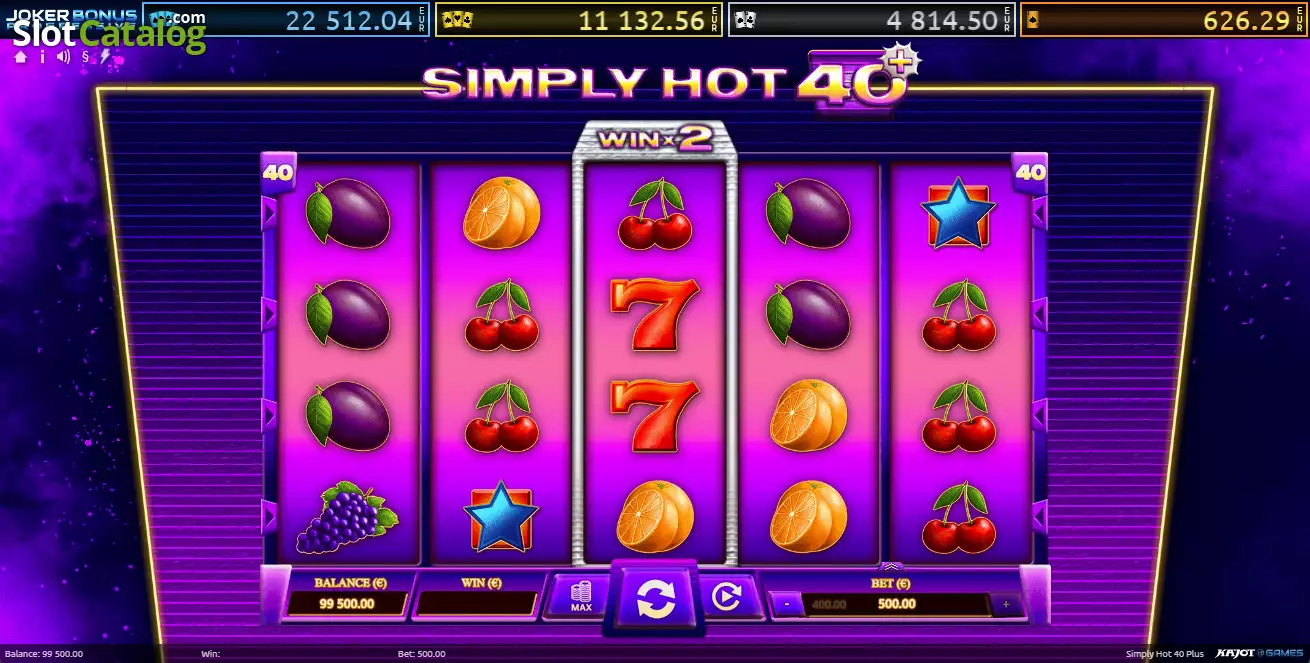Select the right 40 paylines badge
Viewport: 1310px width, 663px height.
[1030, 172]
